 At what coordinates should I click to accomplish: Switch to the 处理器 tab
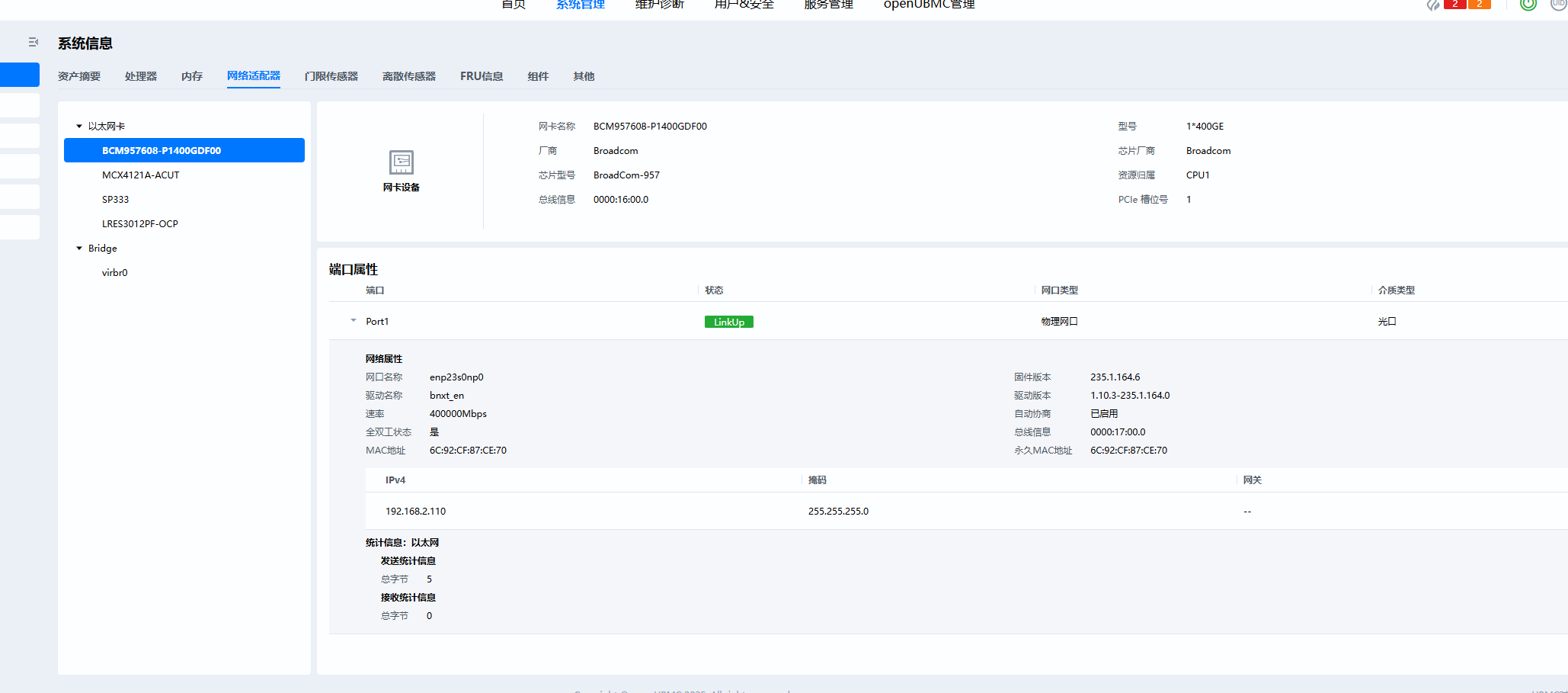click(x=141, y=76)
